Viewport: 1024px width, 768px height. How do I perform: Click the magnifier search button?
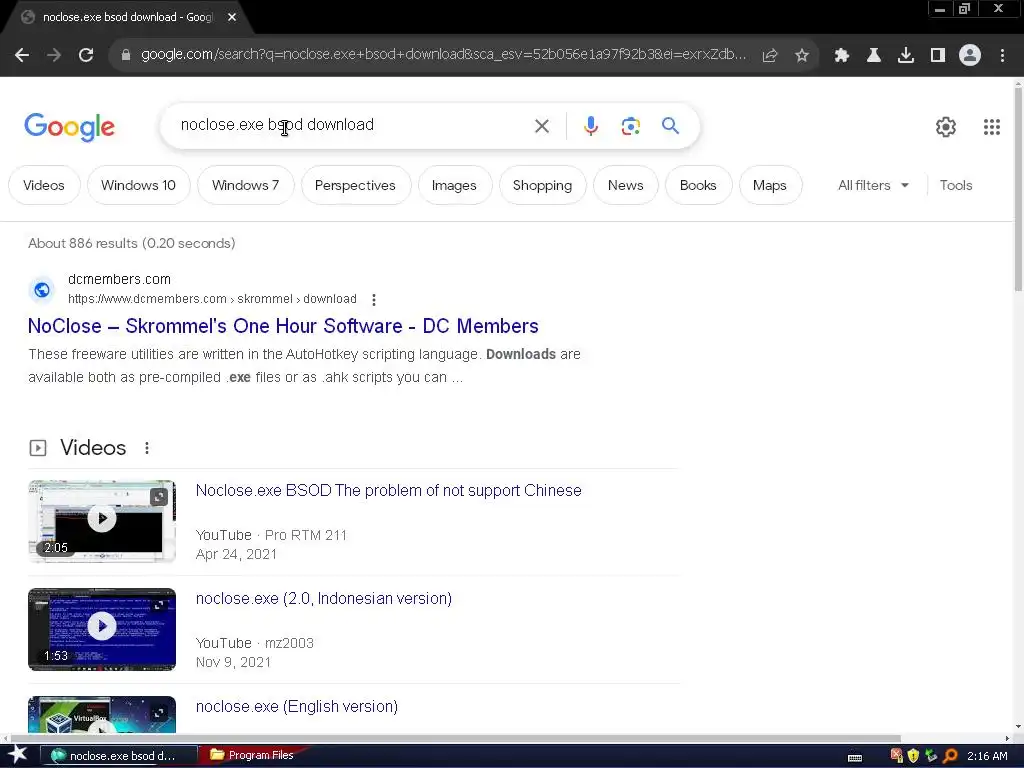tap(670, 125)
